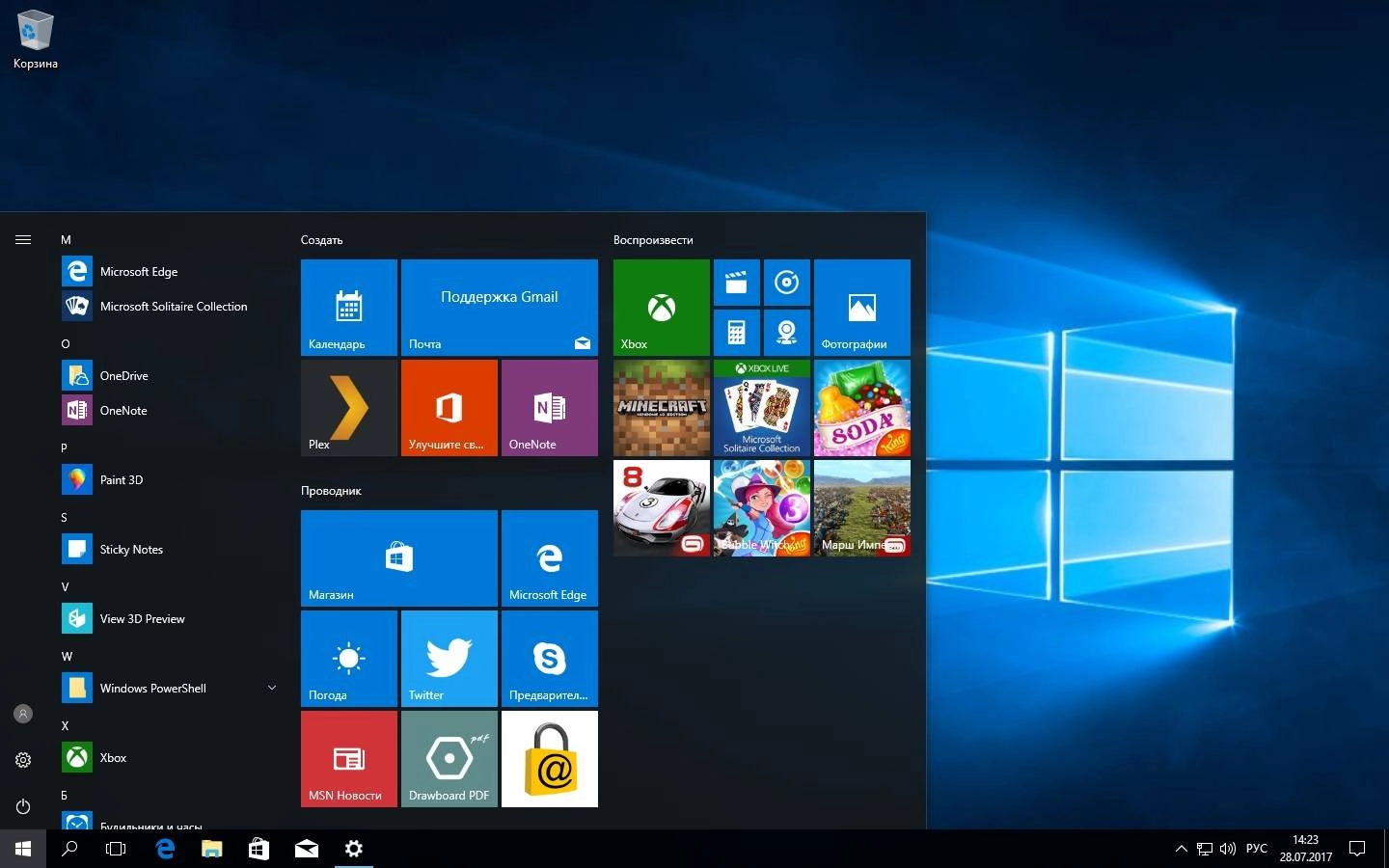1389x868 pixels.
Task: Open the Action Center notification icon
Action: pyautogui.click(x=1357, y=849)
